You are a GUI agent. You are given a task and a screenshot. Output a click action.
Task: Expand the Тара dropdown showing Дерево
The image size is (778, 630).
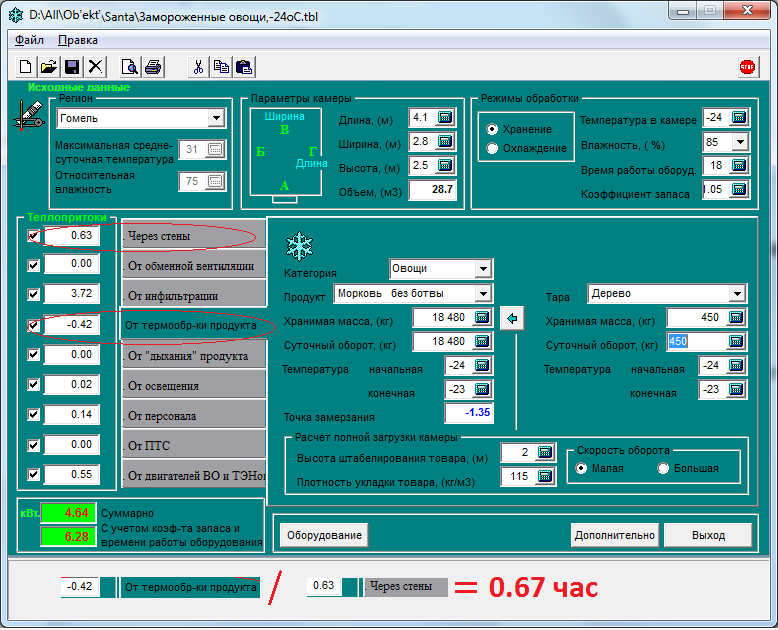[x=737, y=294]
